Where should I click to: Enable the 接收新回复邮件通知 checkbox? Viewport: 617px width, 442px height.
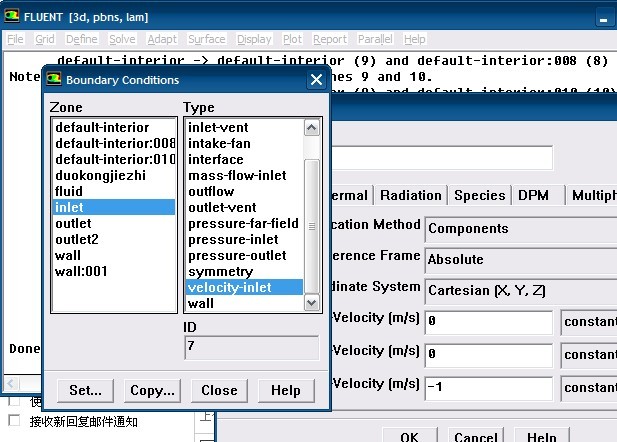click(14, 421)
